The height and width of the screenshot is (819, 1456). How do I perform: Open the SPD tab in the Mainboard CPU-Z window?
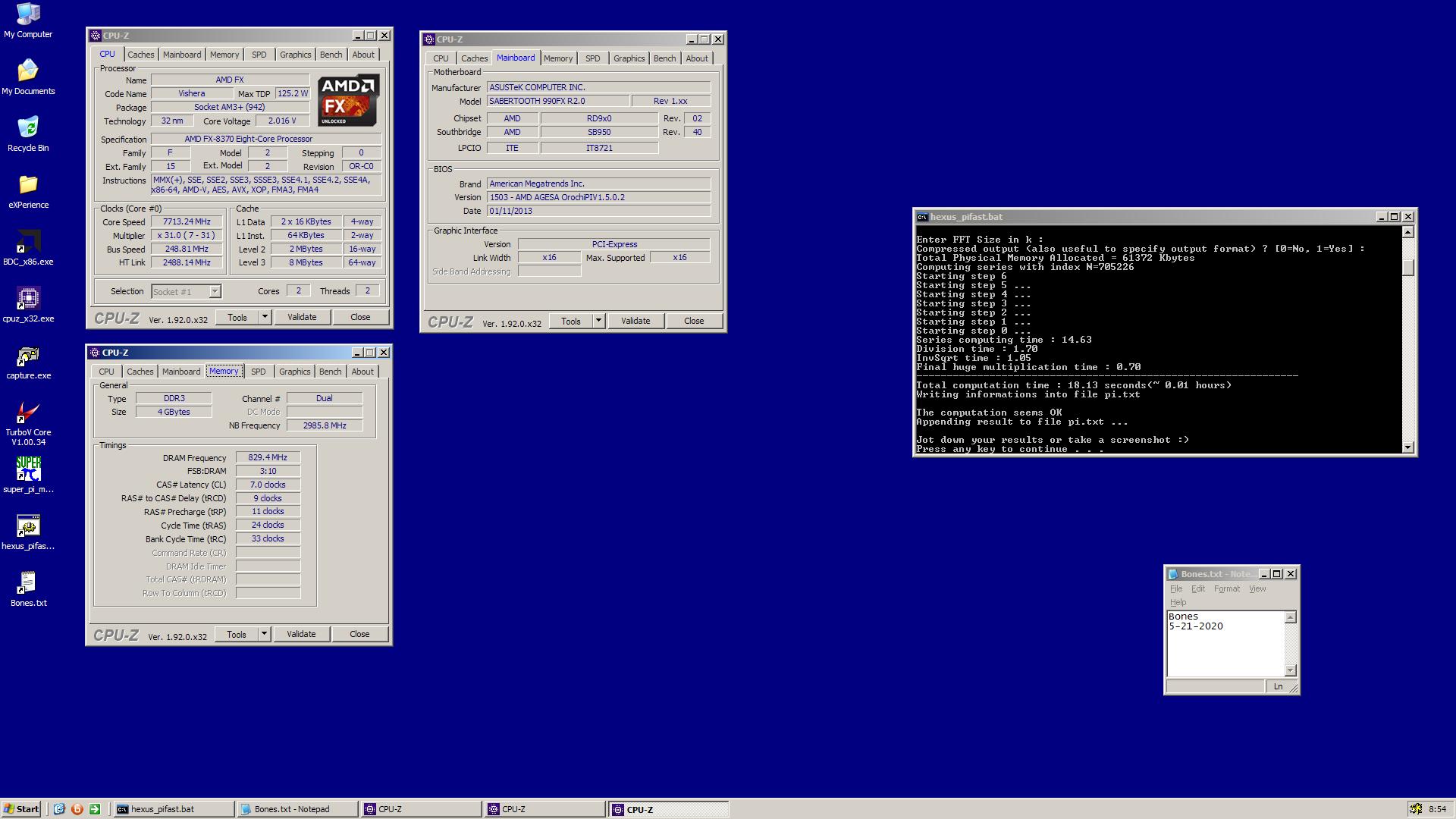click(x=592, y=58)
